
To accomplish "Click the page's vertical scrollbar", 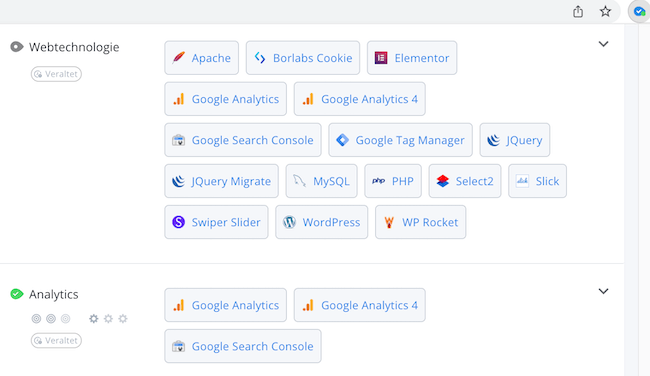I will coord(631,200).
